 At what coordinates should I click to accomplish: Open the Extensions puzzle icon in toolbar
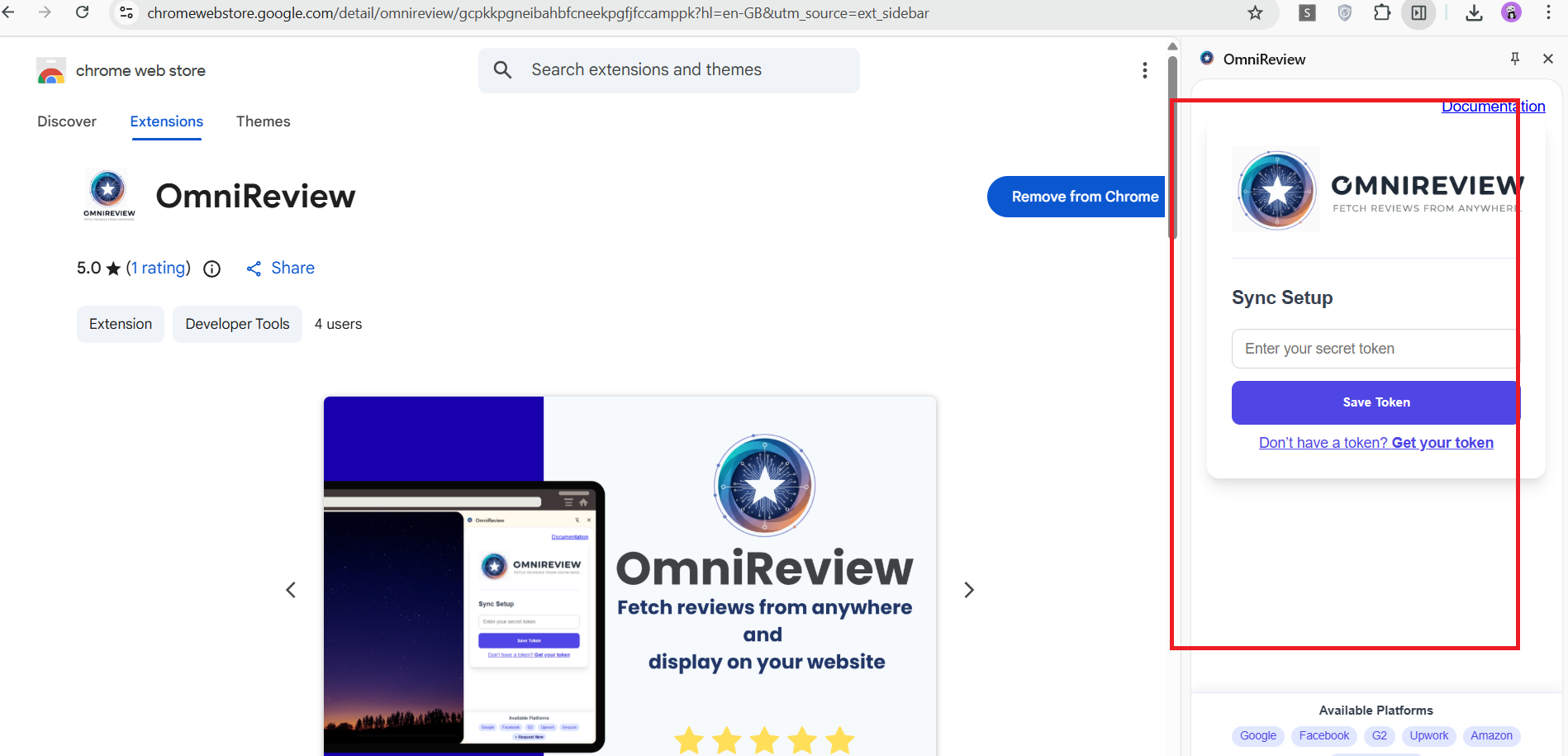[1381, 12]
